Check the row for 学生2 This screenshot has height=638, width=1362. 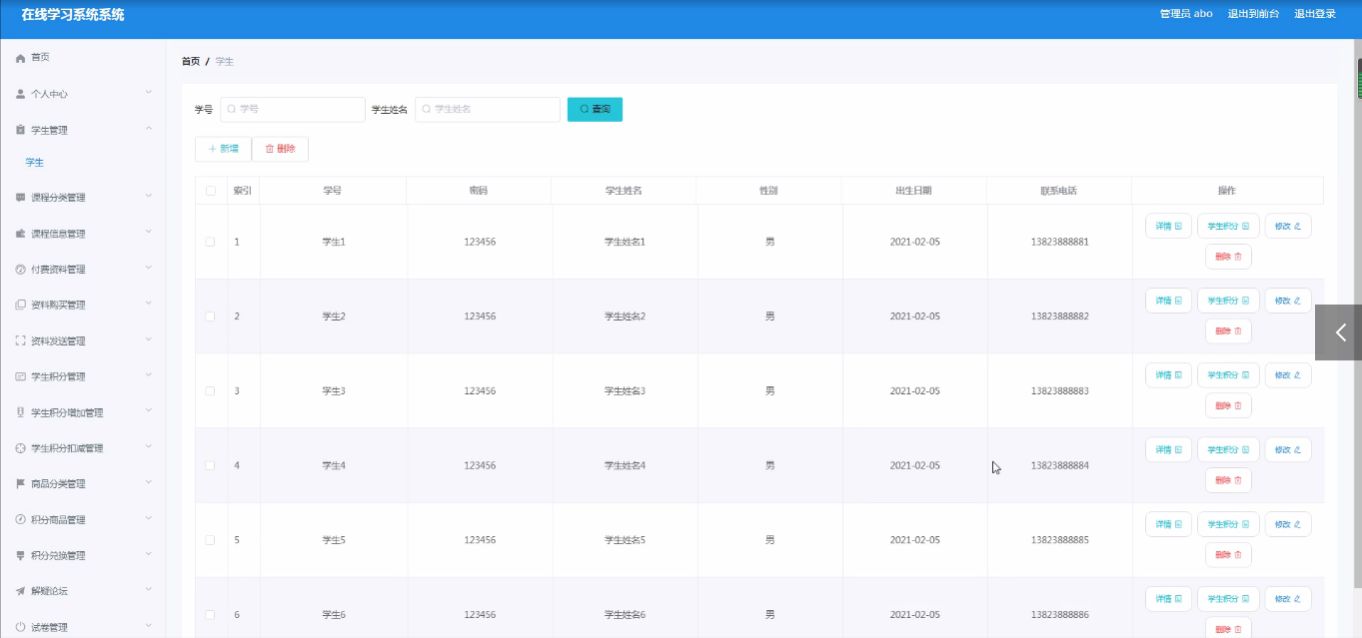coord(210,316)
